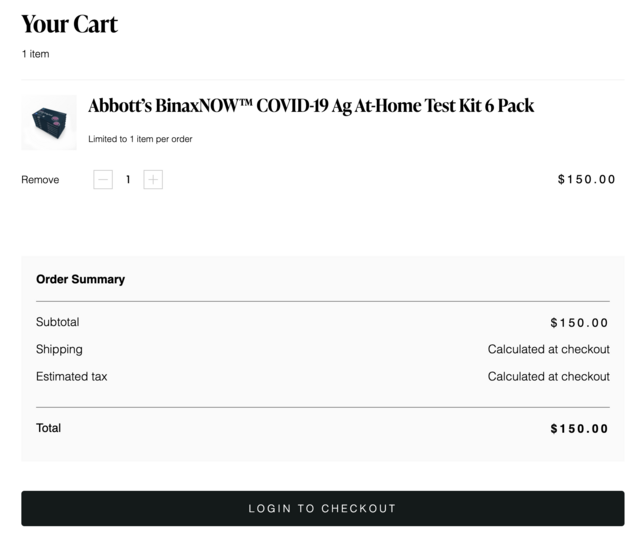The width and height of the screenshot is (640, 535).
Task: Remove the BinaxNOW test kit from cart
Action: [40, 180]
